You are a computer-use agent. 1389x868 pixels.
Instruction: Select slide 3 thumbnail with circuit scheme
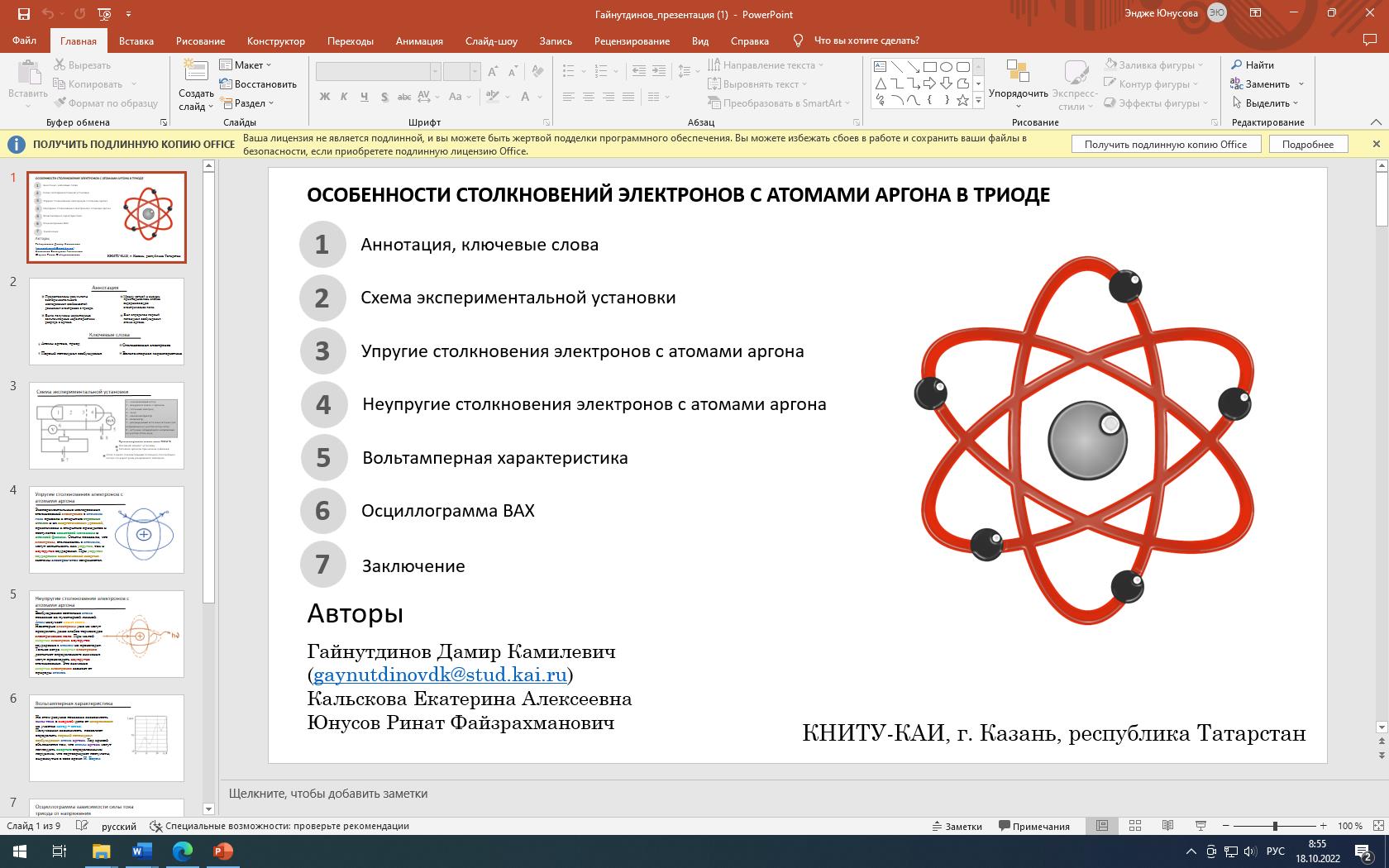point(107,426)
